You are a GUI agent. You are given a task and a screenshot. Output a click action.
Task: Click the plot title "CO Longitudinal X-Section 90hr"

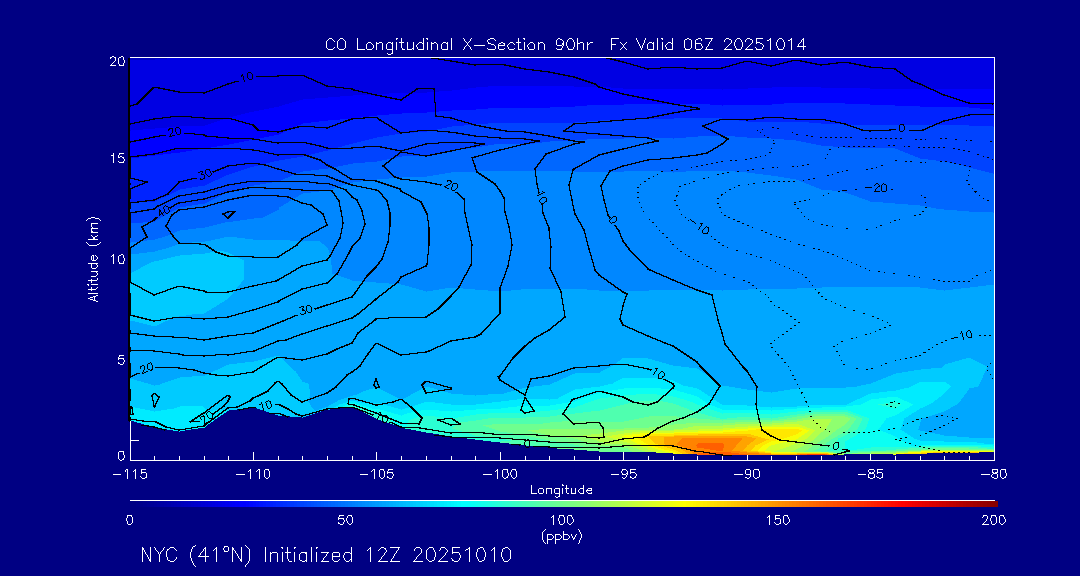(x=461, y=45)
